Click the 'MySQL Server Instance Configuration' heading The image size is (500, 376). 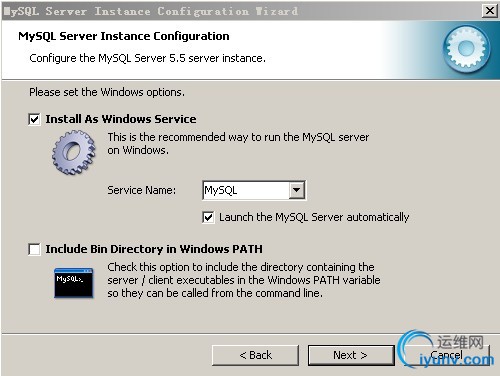124,36
